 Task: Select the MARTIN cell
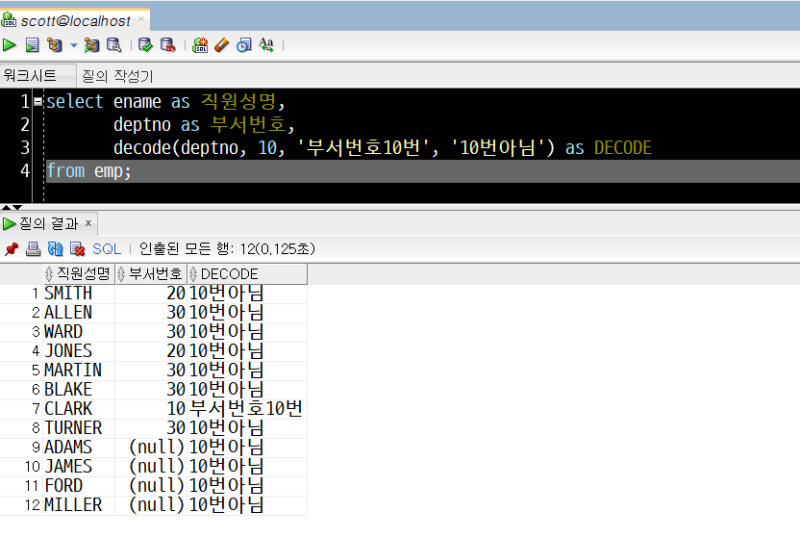(79, 371)
